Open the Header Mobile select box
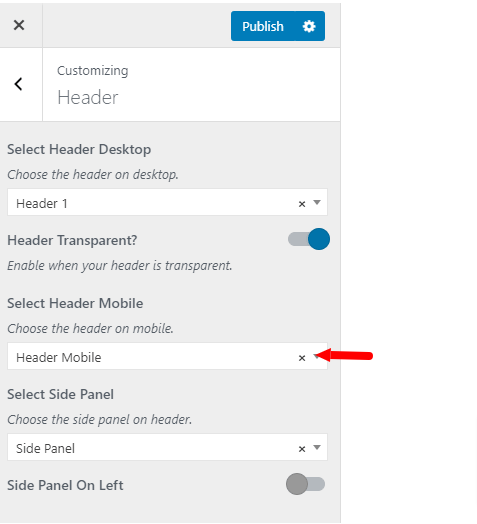Image resolution: width=477 pixels, height=524 pixels. point(167,356)
